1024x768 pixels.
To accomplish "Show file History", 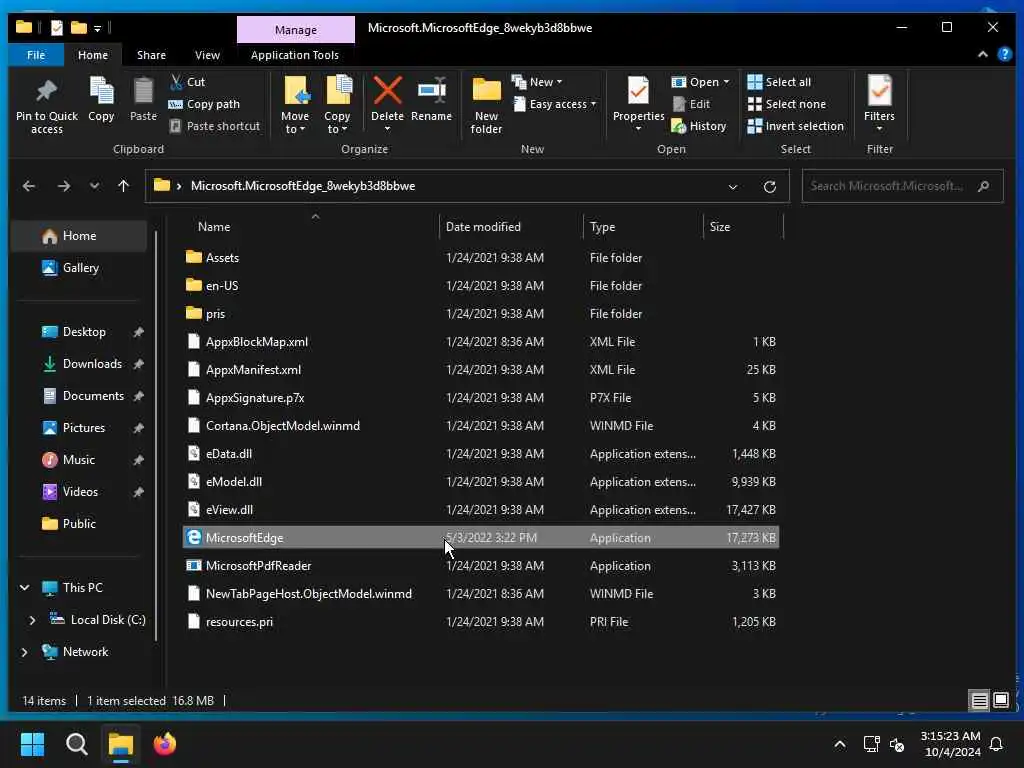I will [699, 126].
